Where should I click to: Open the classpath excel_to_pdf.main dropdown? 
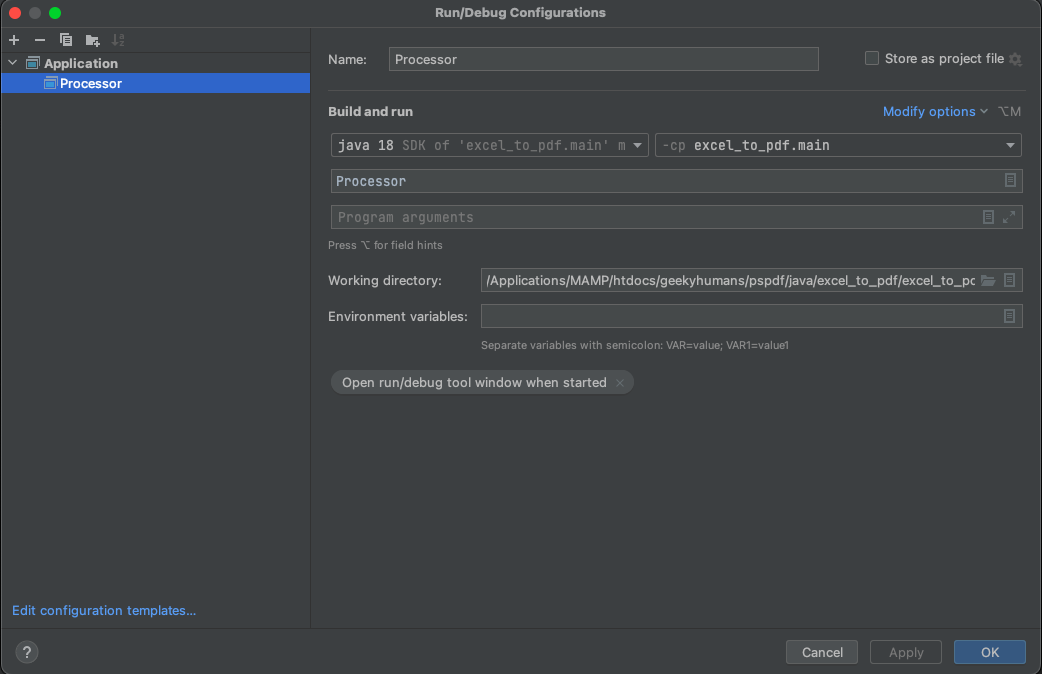1009,145
